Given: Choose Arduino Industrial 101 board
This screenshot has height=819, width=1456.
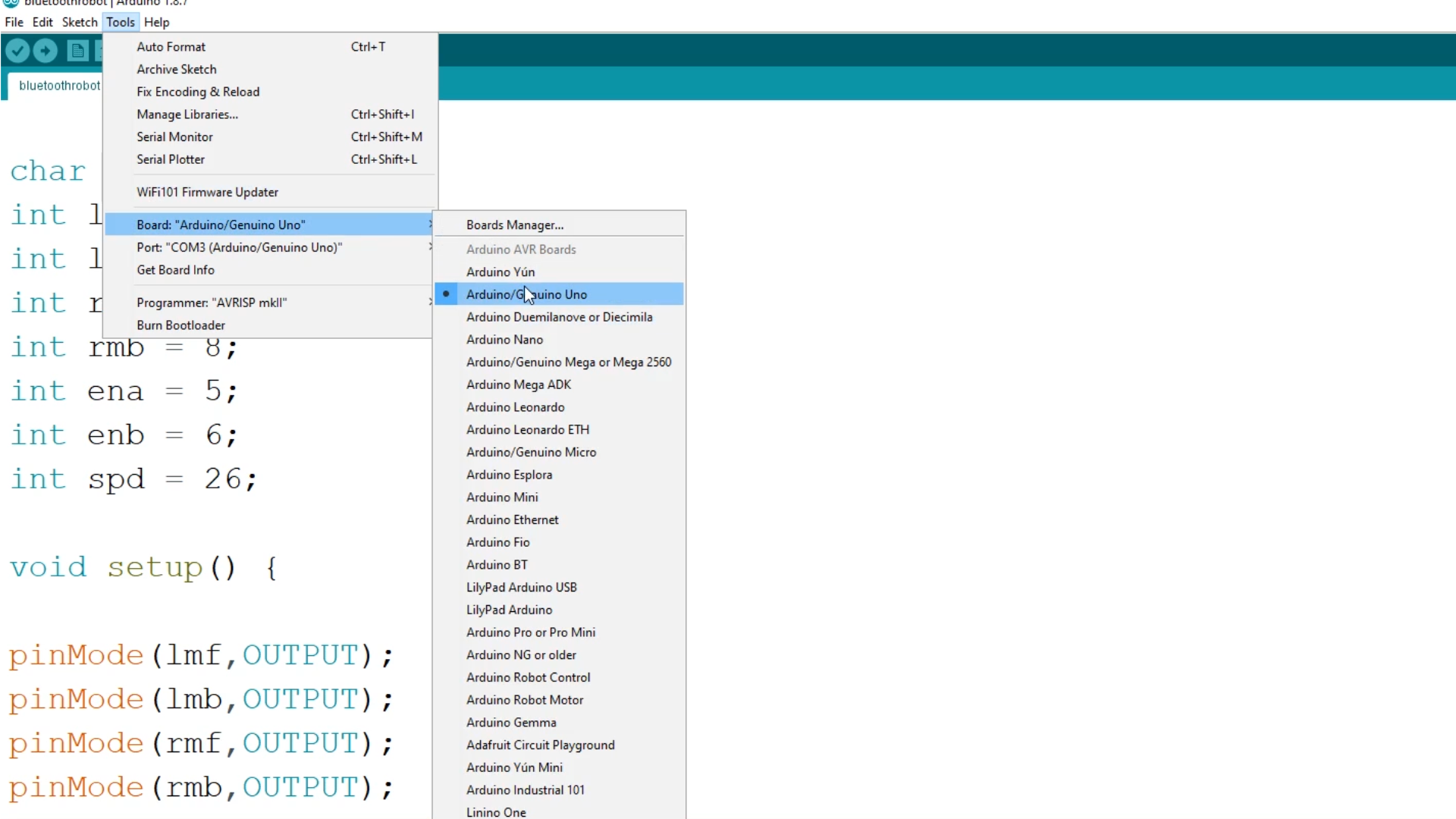Looking at the screenshot, I should coord(559,791).
